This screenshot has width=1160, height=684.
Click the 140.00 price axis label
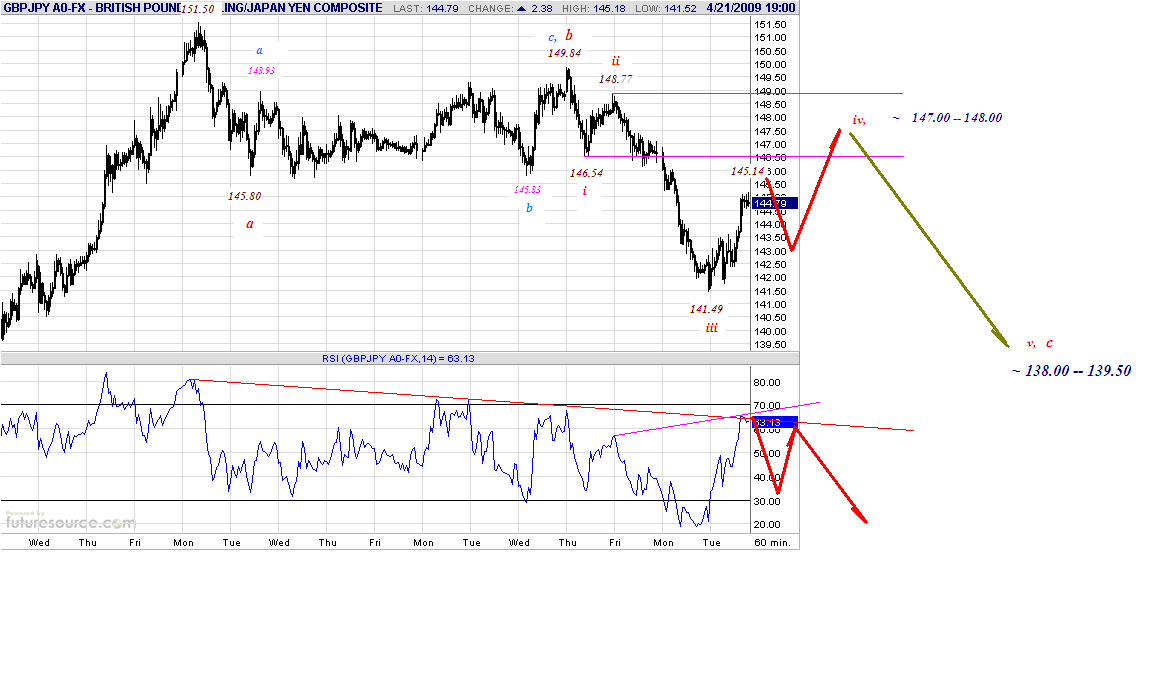[x=770, y=332]
